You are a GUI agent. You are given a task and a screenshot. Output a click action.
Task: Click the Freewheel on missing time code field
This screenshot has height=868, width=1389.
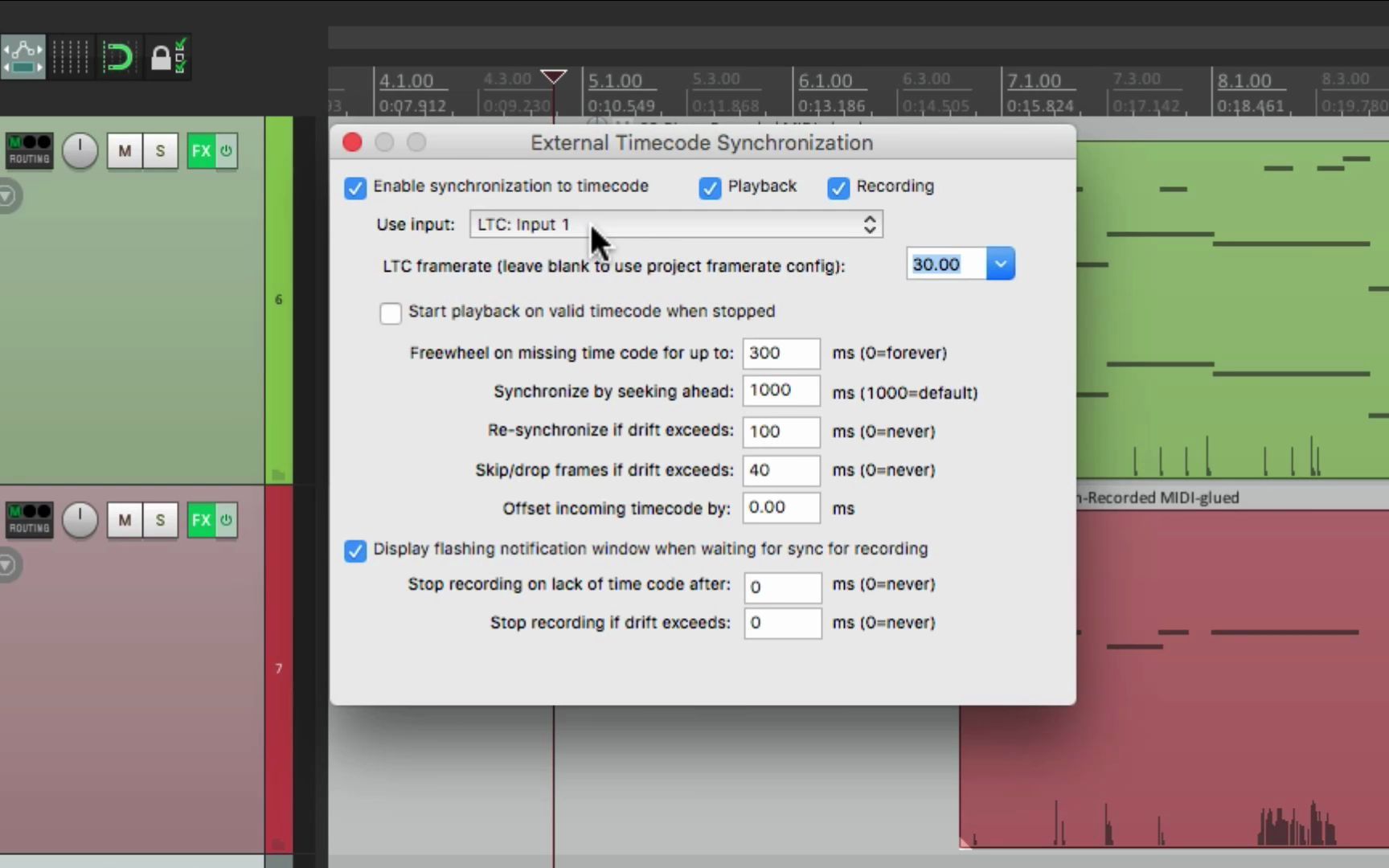click(x=781, y=353)
